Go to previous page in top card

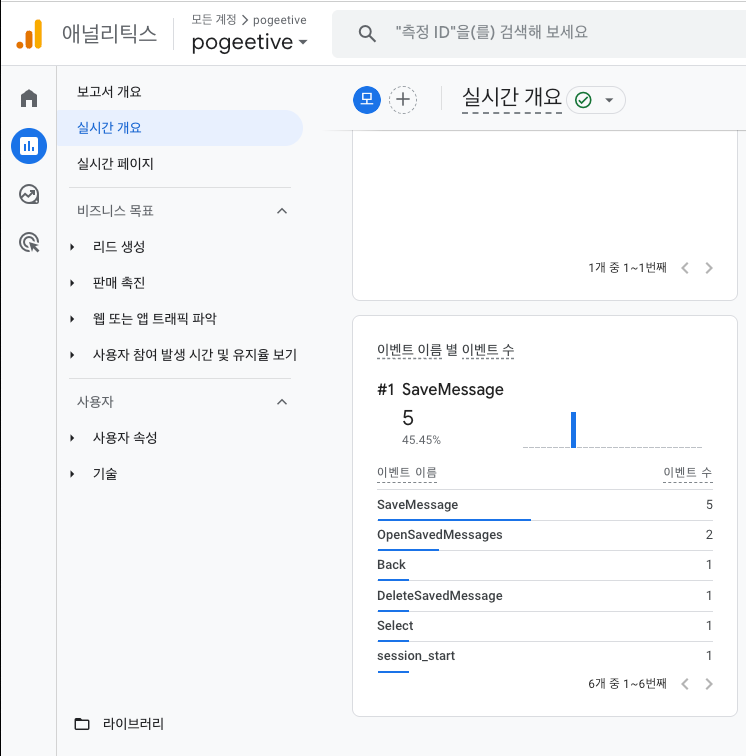685,268
